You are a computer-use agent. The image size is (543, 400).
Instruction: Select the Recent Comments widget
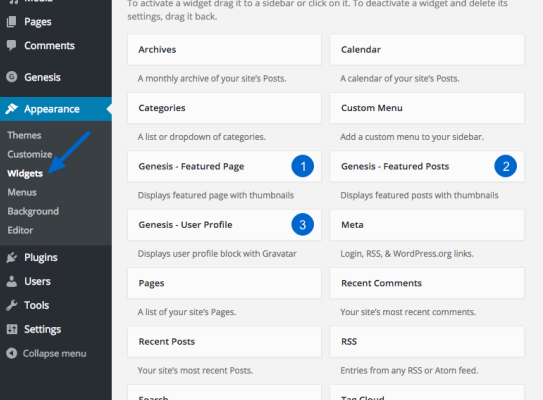[427, 283]
